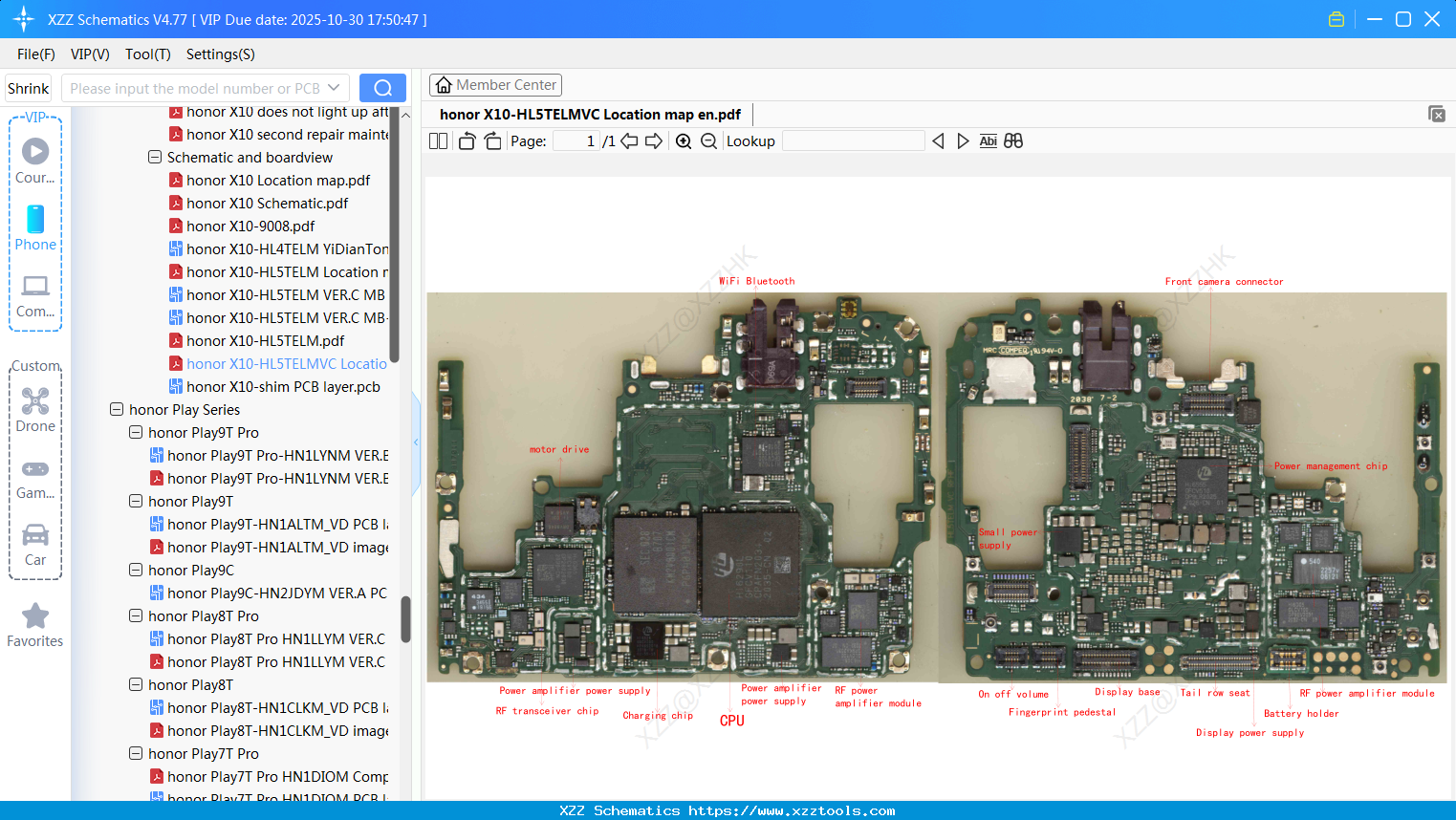This screenshot has height=820, width=1456.
Task: Open the Settings(S) menu
Action: point(221,54)
